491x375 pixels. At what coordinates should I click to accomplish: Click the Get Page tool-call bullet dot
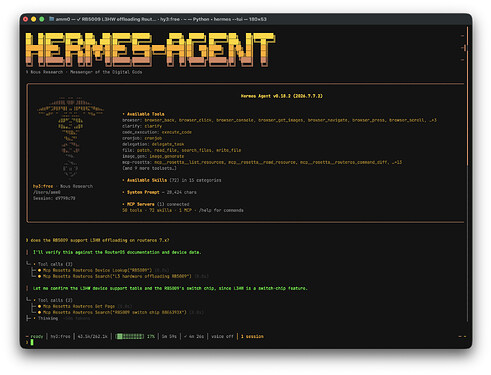coord(39,306)
